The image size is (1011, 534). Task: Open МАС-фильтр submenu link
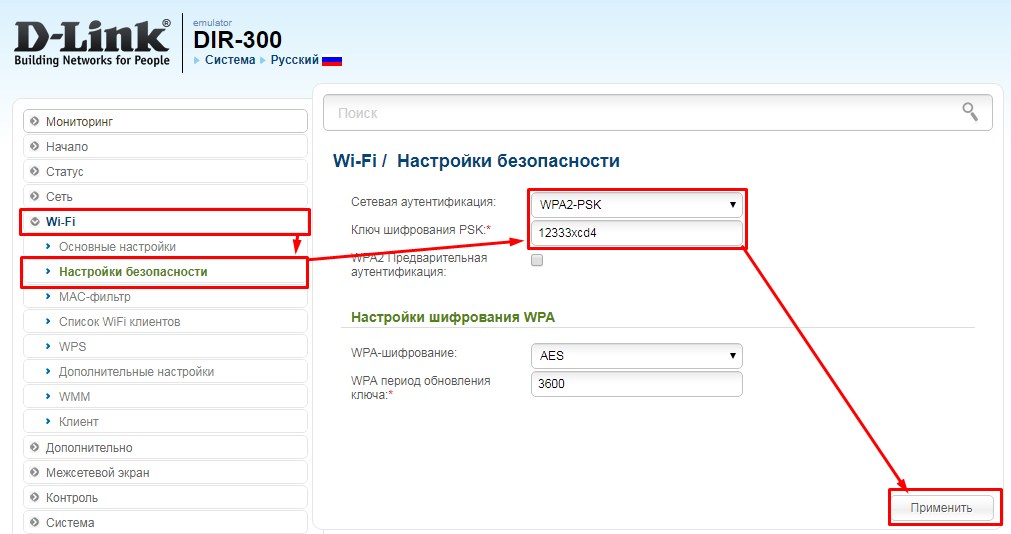pos(95,297)
